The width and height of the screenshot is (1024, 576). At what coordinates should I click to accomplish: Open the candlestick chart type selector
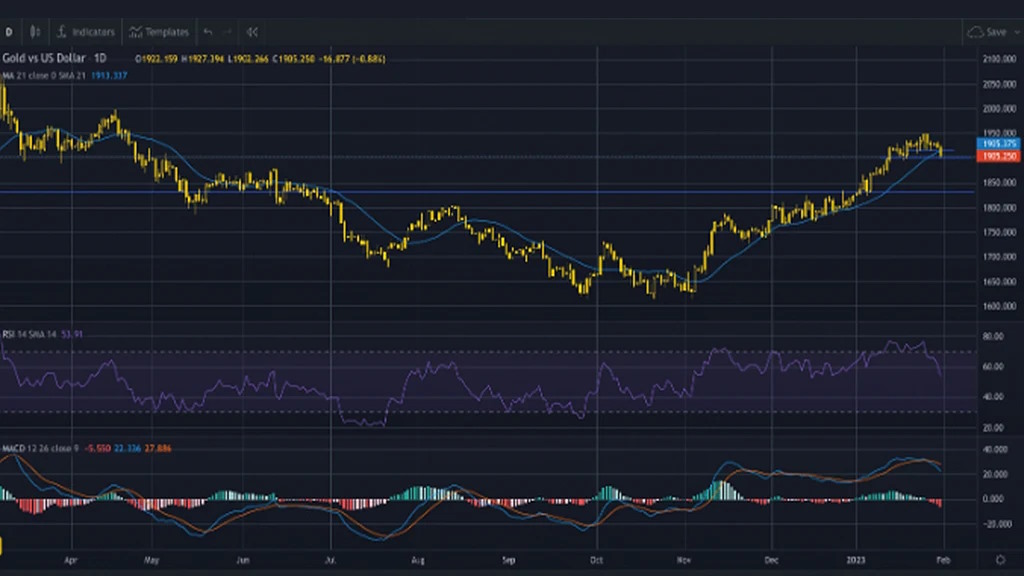pos(35,32)
